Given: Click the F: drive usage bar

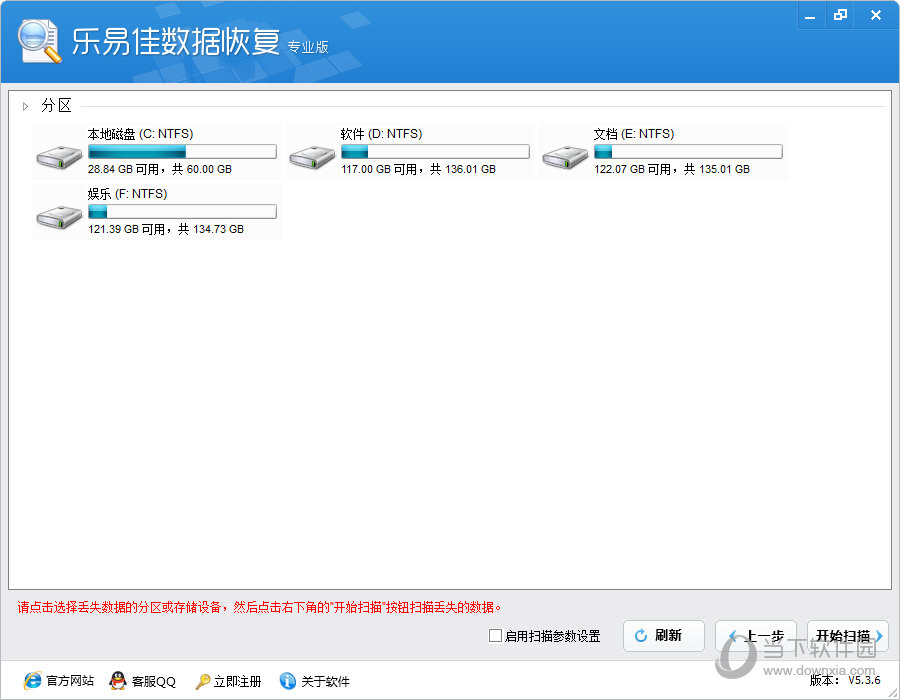Looking at the screenshot, I should [183, 212].
